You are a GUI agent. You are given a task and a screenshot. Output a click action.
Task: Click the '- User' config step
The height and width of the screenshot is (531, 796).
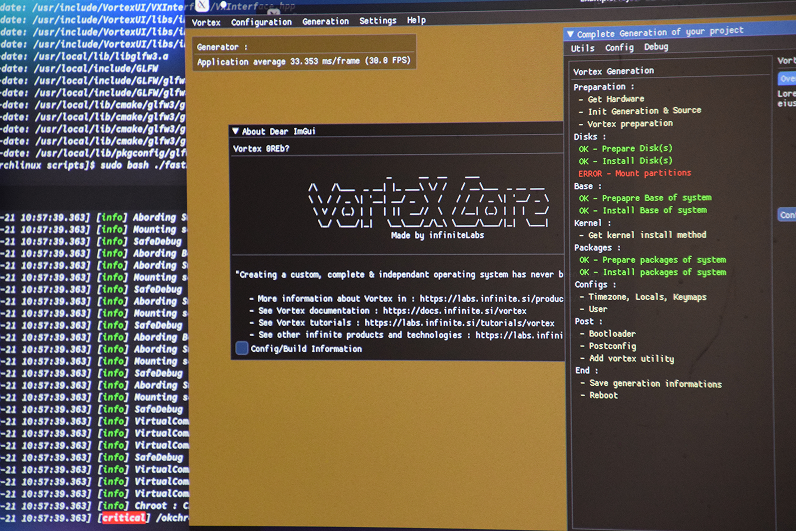click(593, 309)
